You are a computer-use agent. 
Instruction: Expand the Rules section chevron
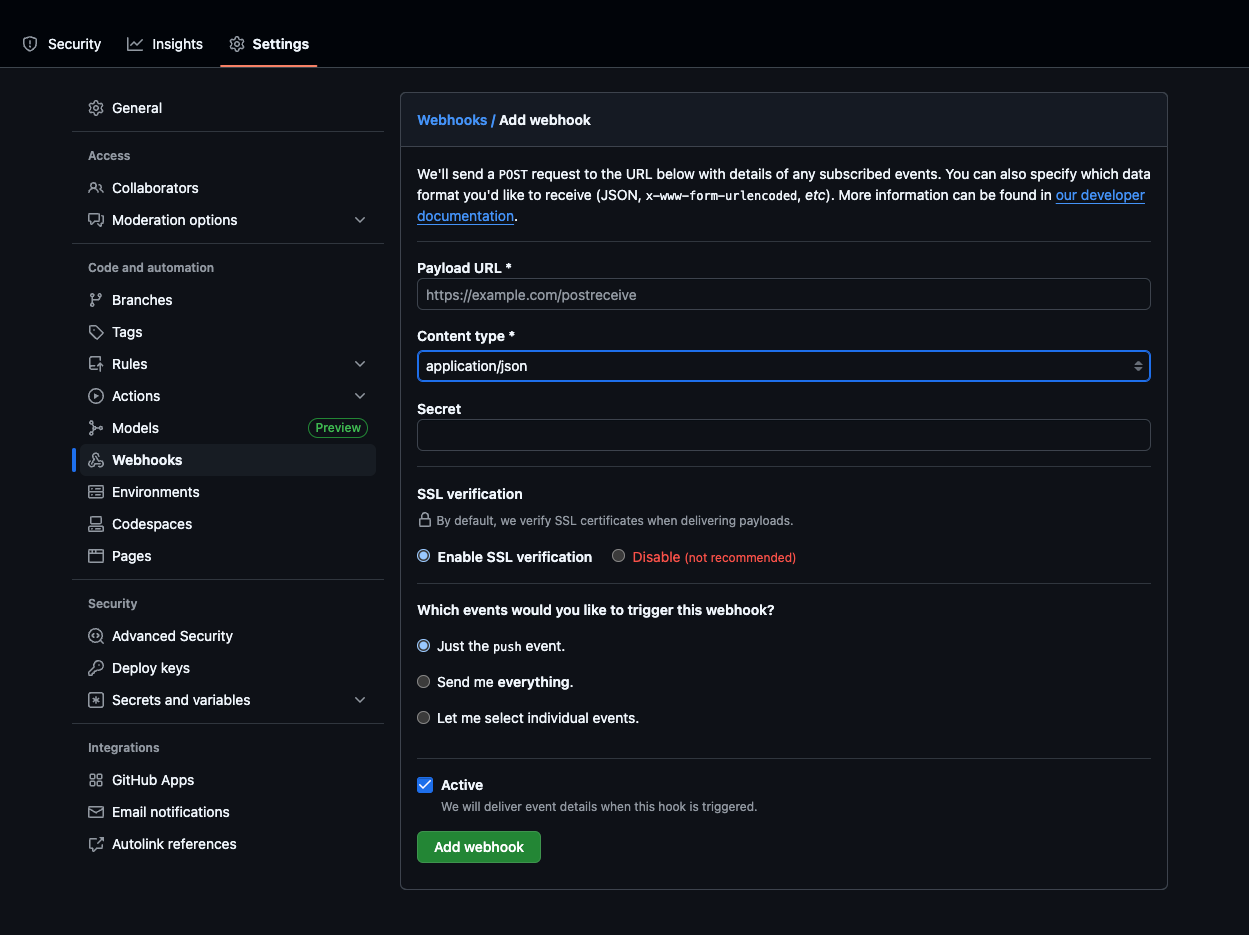360,364
